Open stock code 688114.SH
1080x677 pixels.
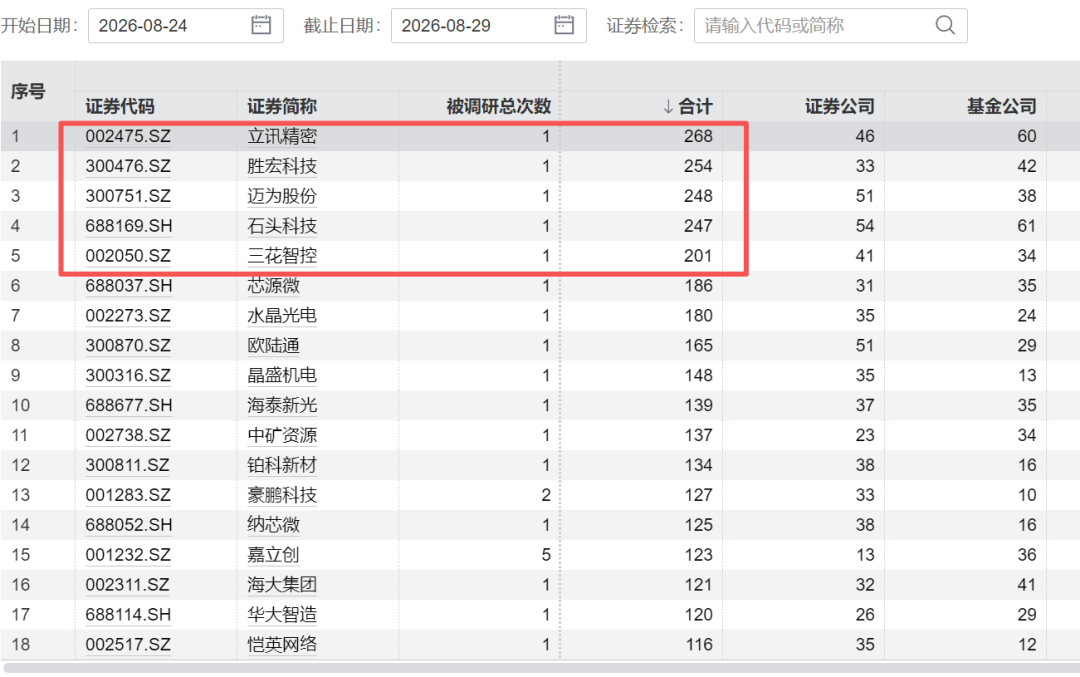pyautogui.click(x=128, y=615)
